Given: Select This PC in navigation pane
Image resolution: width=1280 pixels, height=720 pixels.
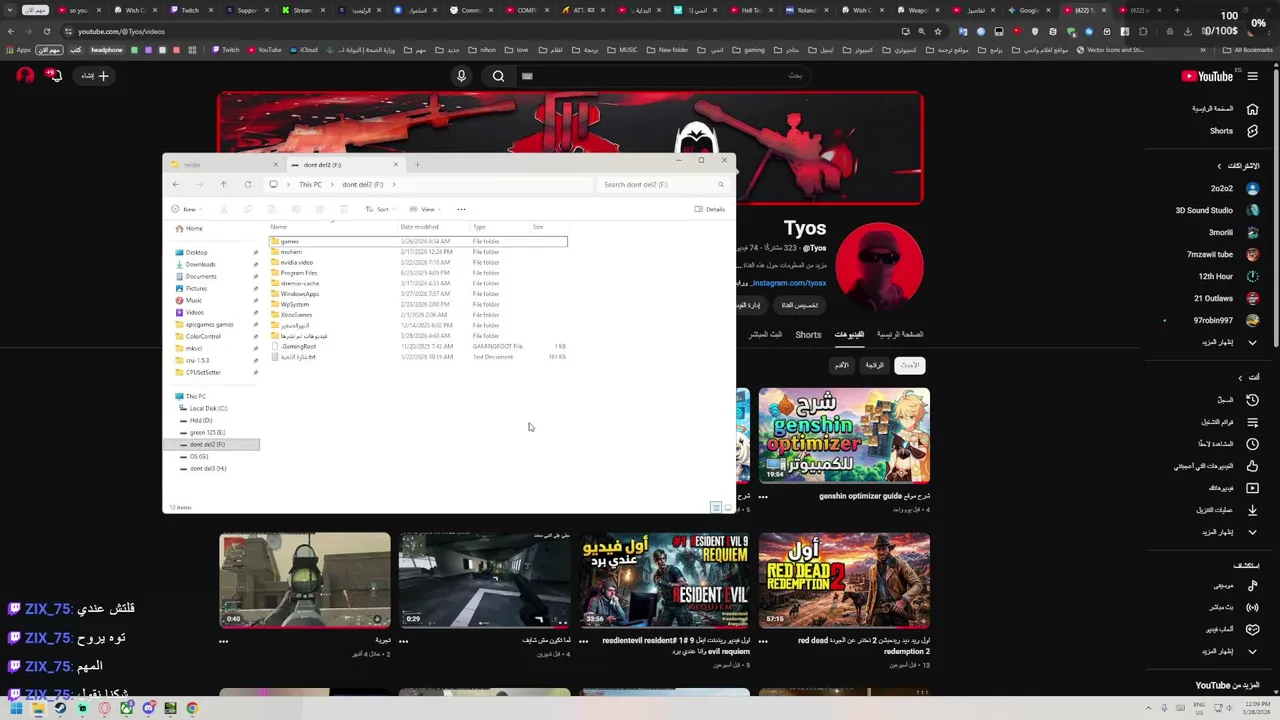Looking at the screenshot, I should coord(195,396).
